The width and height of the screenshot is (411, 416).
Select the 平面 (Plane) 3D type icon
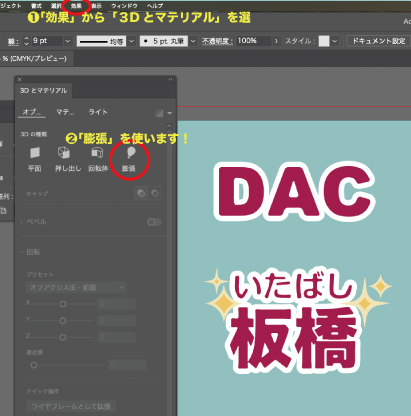coord(35,153)
